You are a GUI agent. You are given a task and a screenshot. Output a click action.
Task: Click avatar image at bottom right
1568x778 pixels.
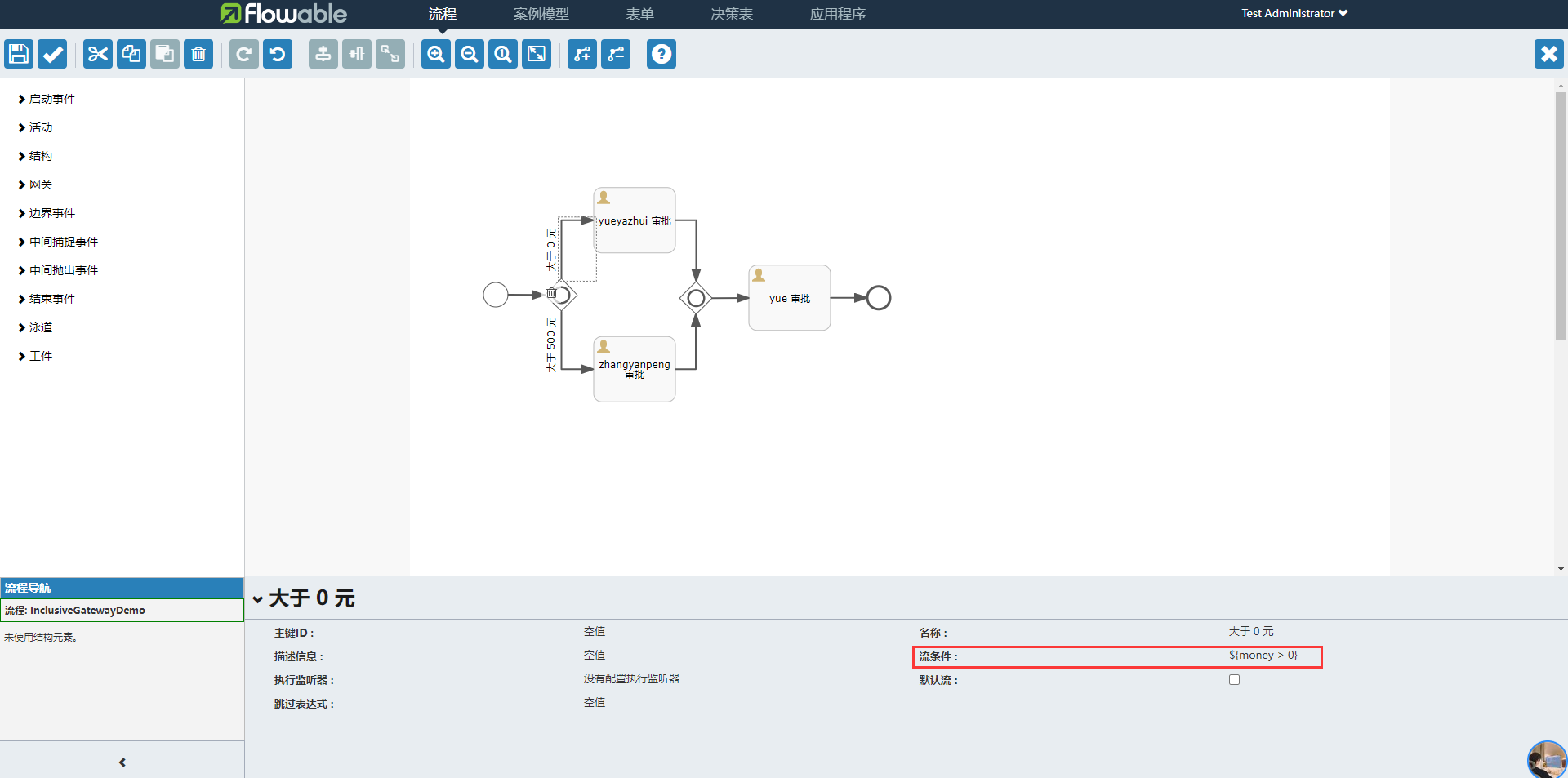coord(1548,760)
